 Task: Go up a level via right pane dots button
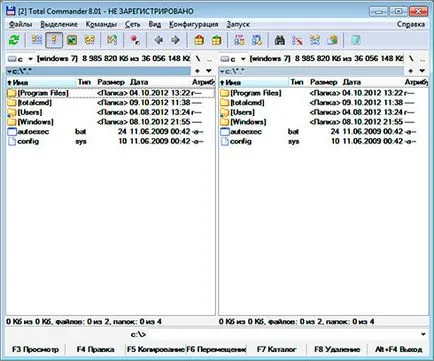coord(423,59)
